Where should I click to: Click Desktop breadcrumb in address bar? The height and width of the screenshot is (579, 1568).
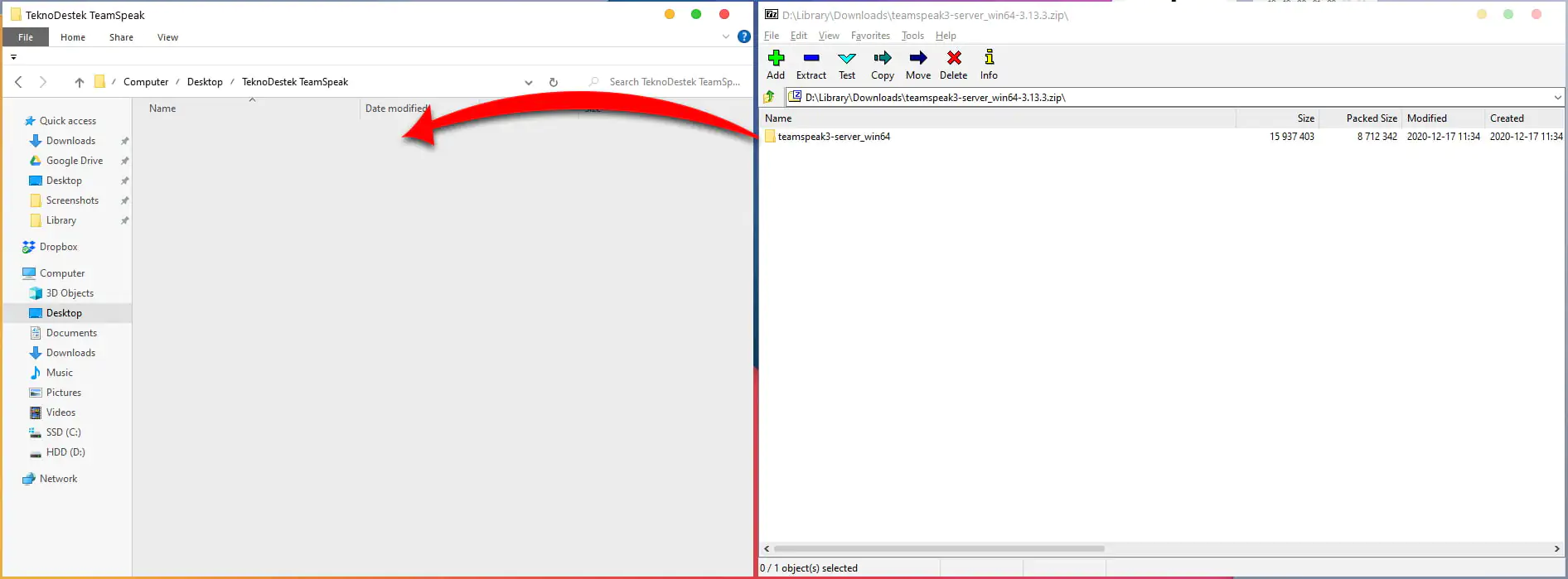205,82
